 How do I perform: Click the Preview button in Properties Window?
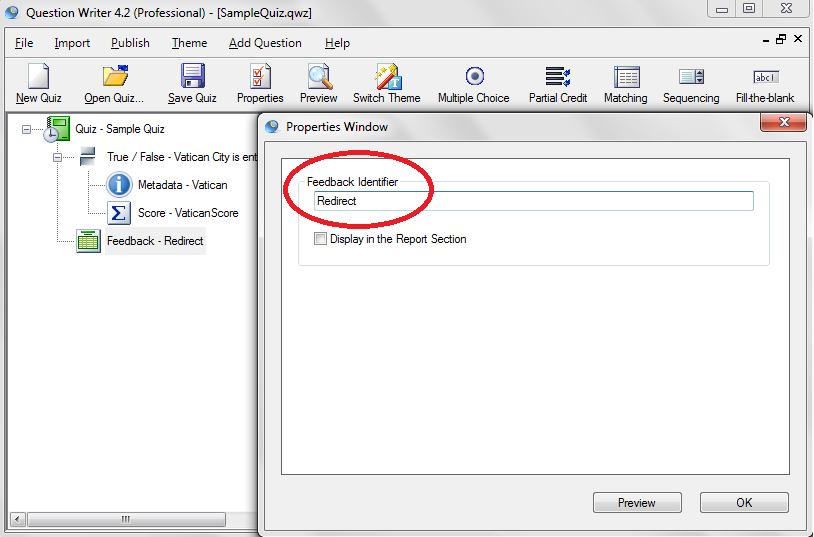(x=637, y=502)
